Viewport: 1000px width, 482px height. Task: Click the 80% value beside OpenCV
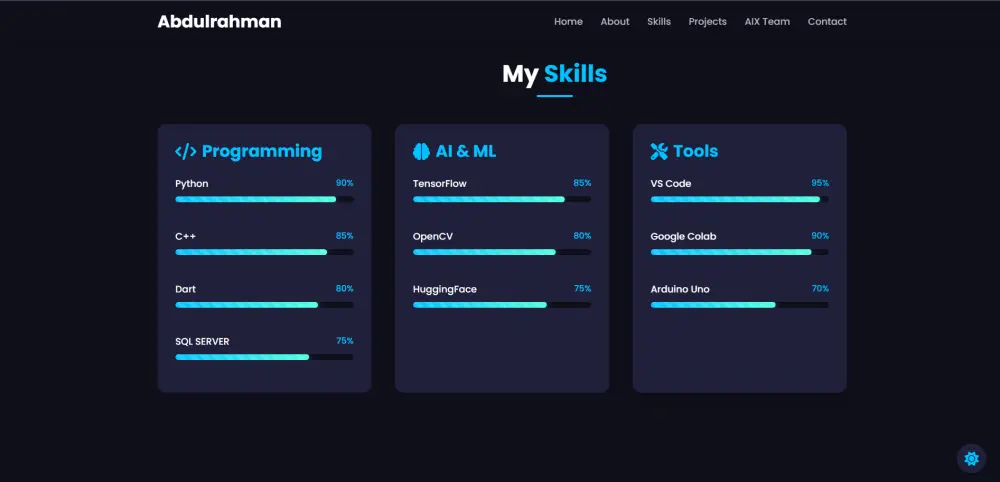(x=582, y=236)
